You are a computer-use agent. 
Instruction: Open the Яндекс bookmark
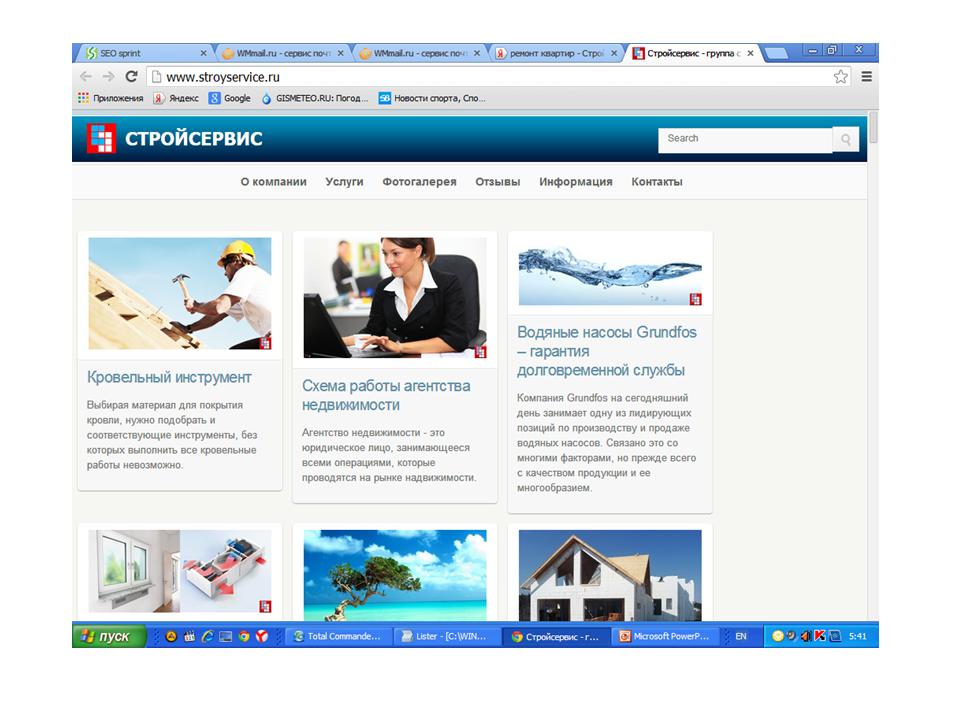[176, 98]
